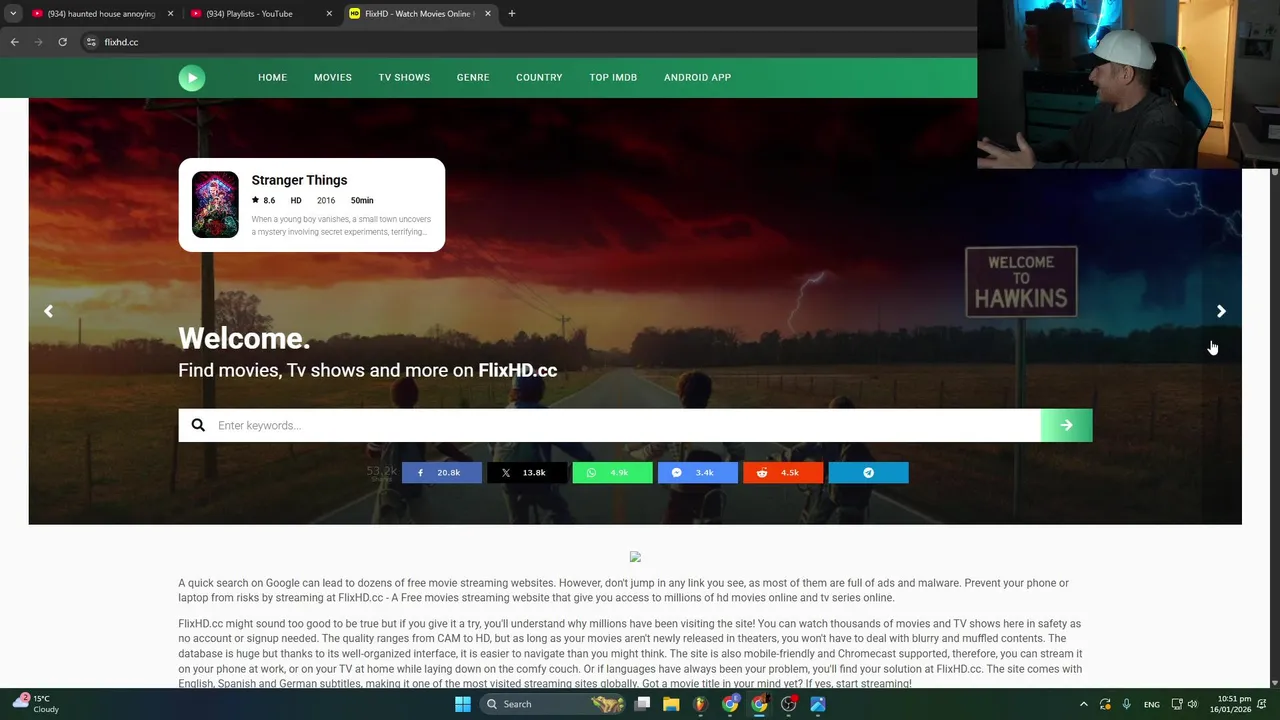Open the tab search dropdown

click(13, 14)
